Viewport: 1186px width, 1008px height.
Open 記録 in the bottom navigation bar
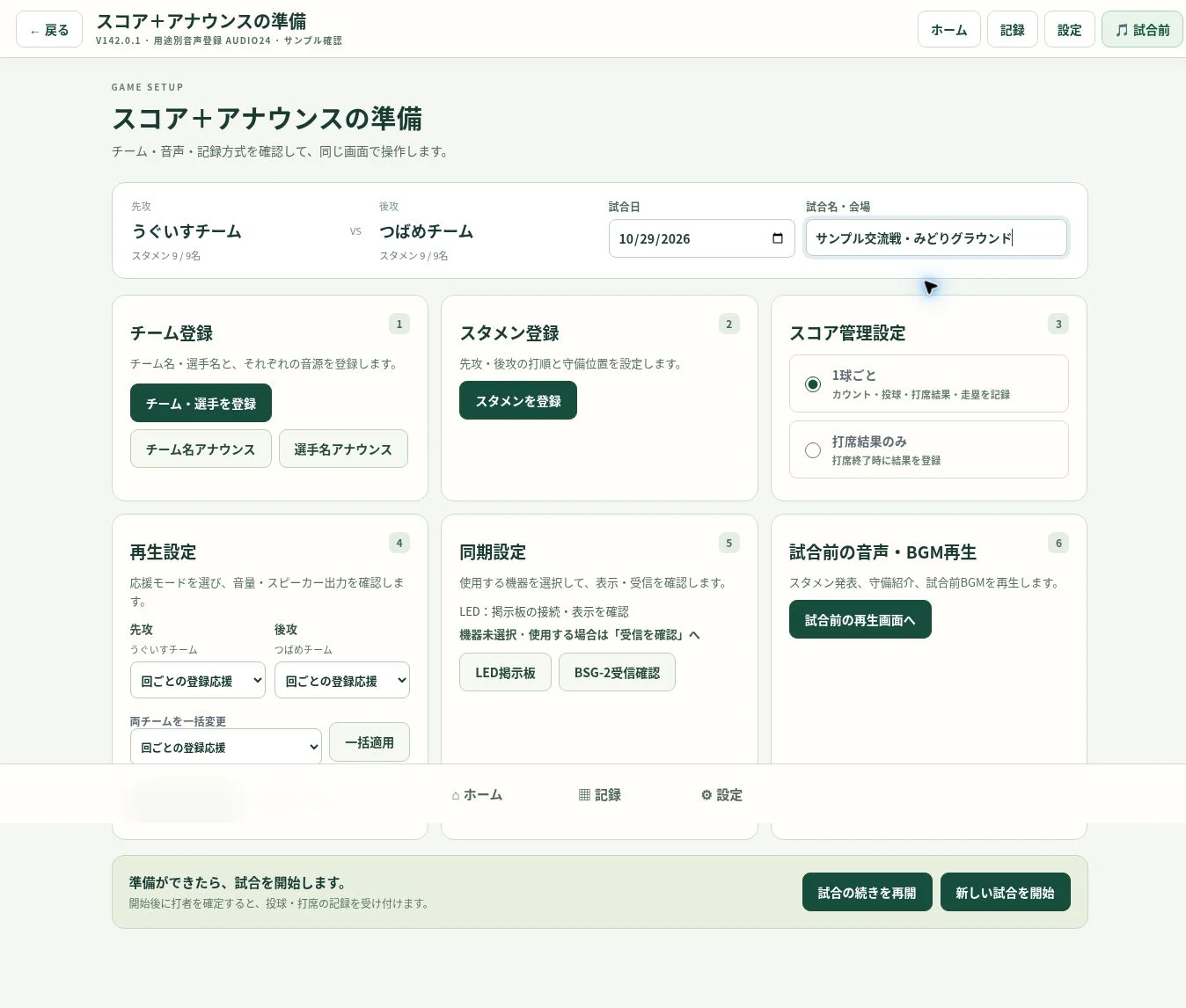click(600, 794)
